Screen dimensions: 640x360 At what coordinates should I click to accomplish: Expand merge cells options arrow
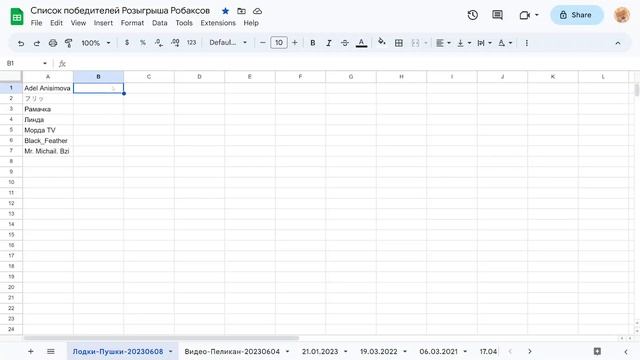426,43
